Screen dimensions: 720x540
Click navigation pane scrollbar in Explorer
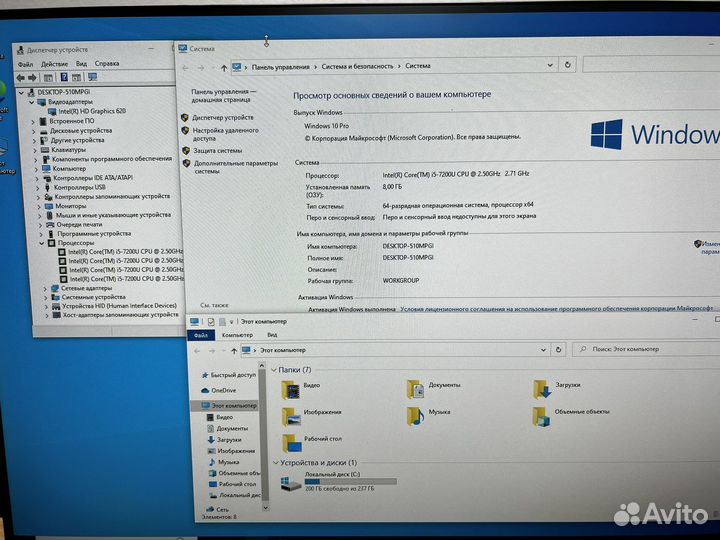pos(263,436)
